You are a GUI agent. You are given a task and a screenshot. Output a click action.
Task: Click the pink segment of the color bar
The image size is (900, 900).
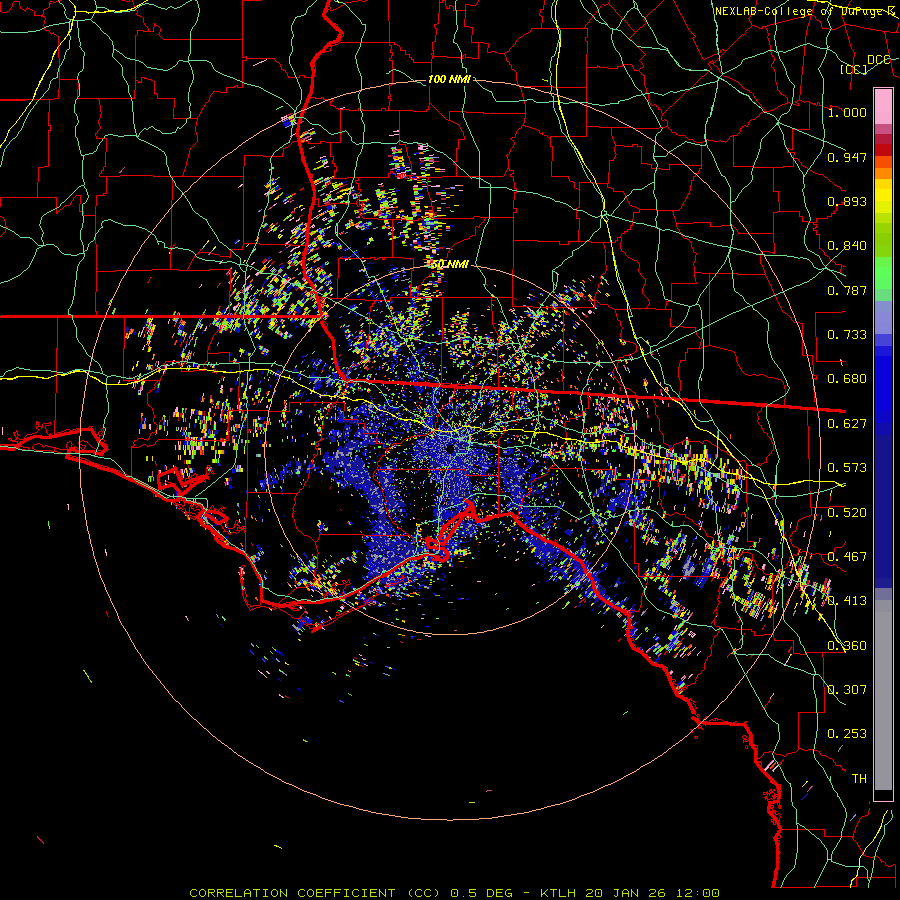coord(883,106)
